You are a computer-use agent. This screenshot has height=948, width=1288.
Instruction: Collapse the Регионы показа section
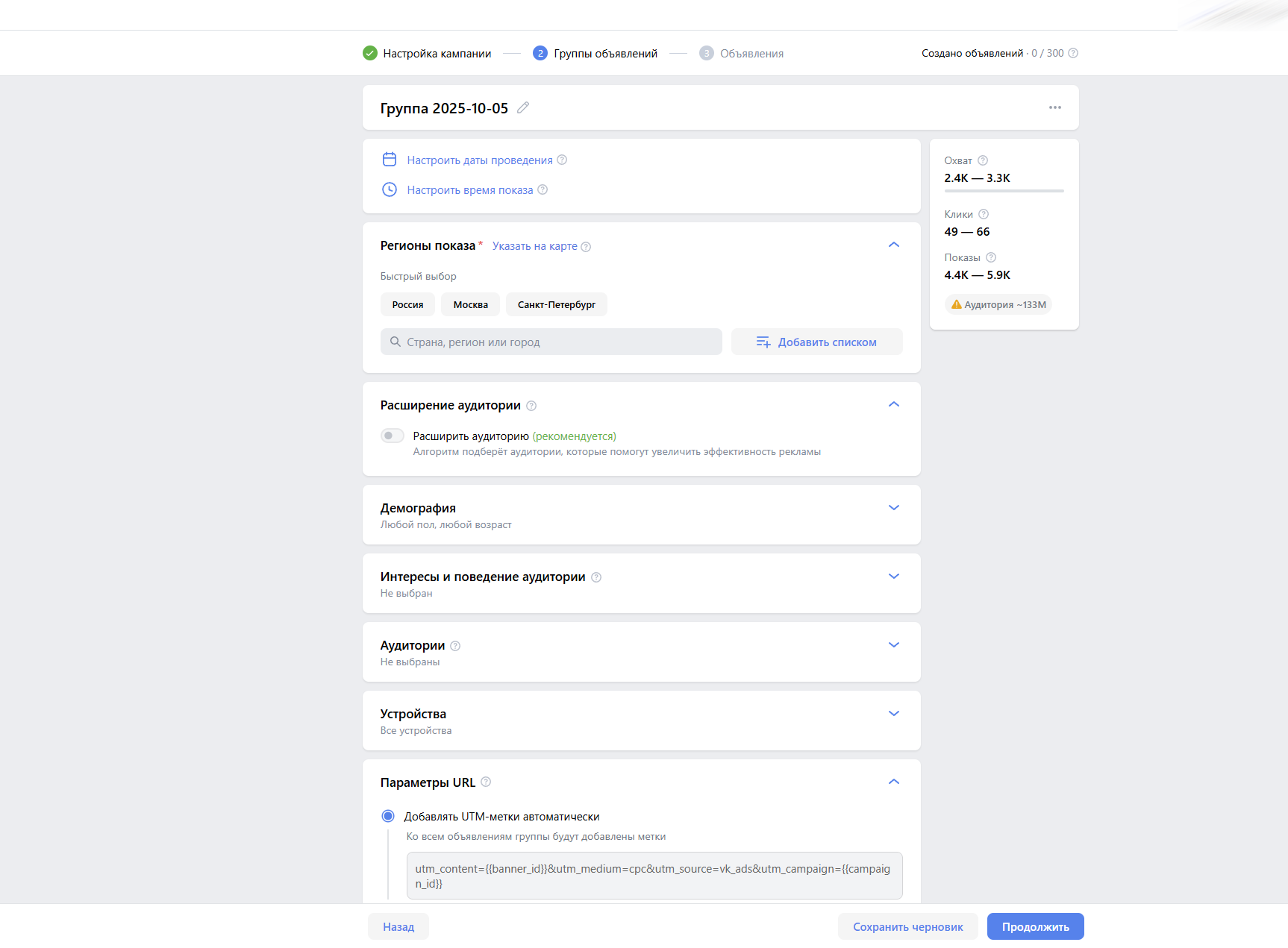coord(893,245)
